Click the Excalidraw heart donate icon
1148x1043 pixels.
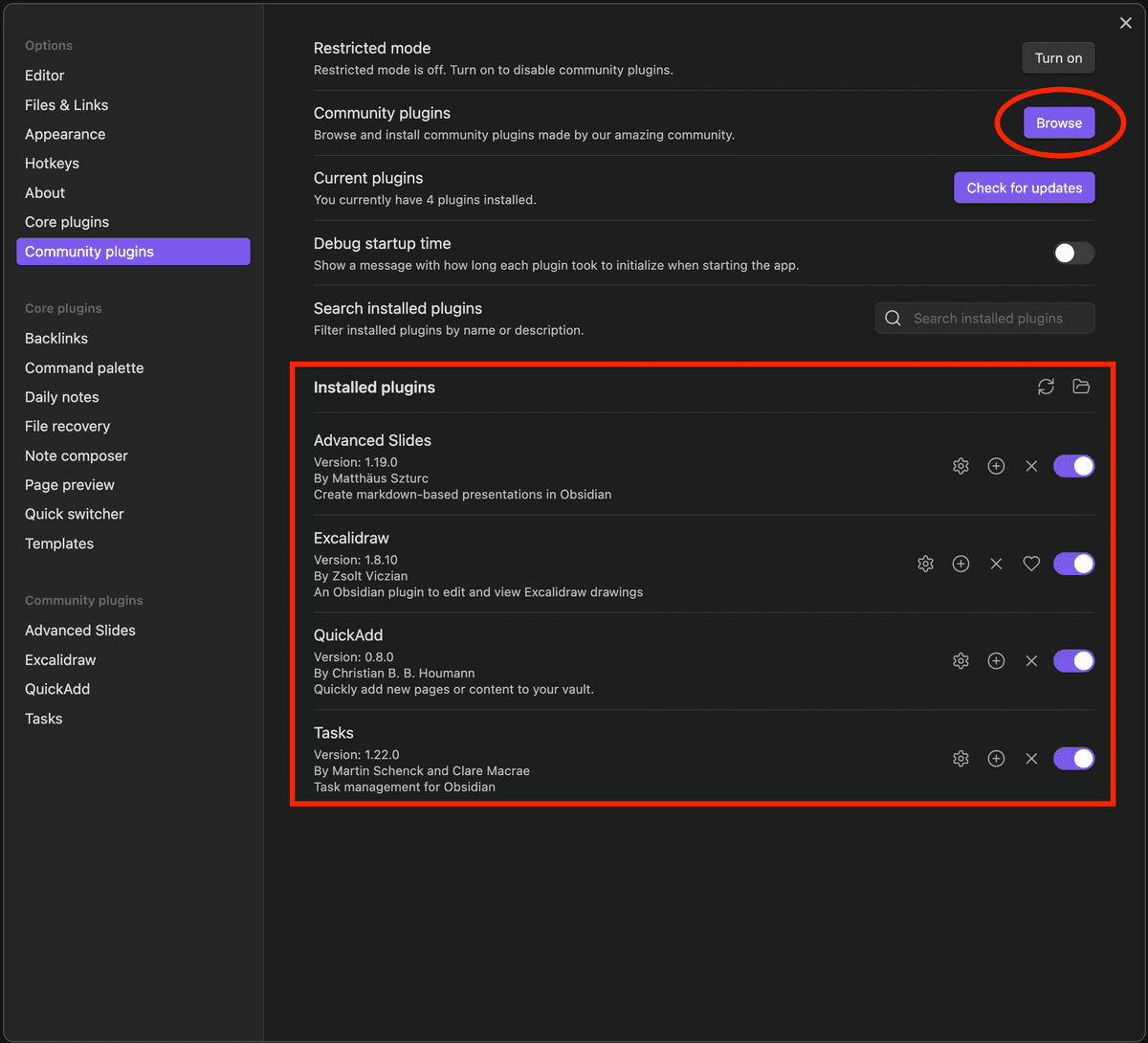pyautogui.click(x=1030, y=564)
